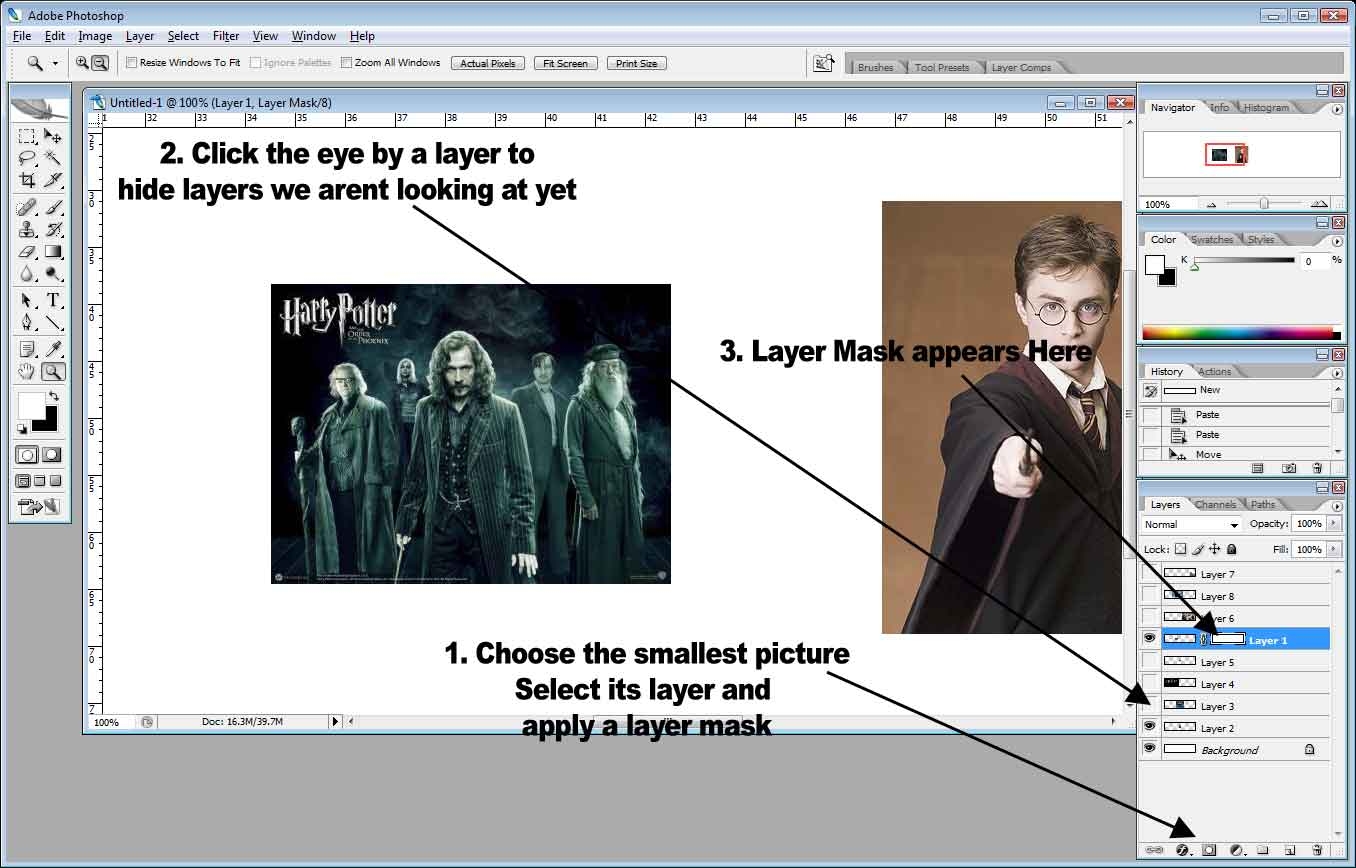Open the Normal blend mode dropdown
The image size is (1356, 868).
1192,524
